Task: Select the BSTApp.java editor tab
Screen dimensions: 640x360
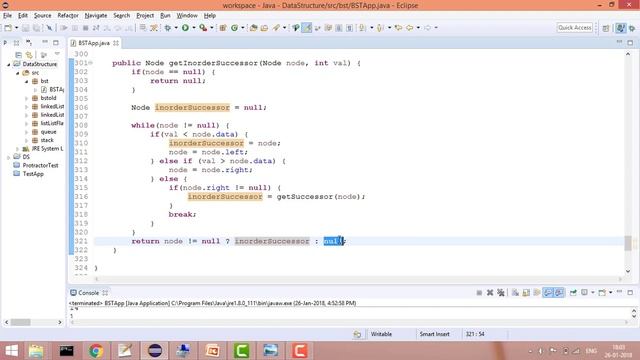Action: tap(94, 43)
